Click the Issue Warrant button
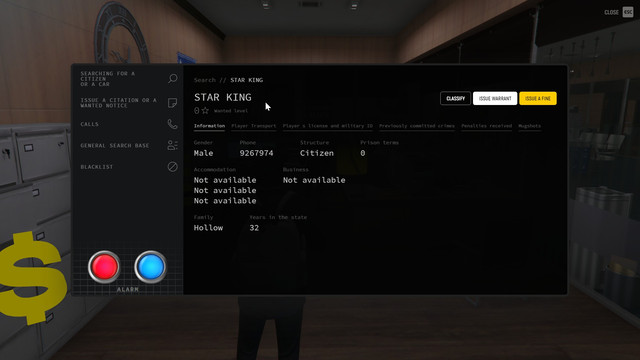Viewport: 640px width, 360px height. (495, 98)
